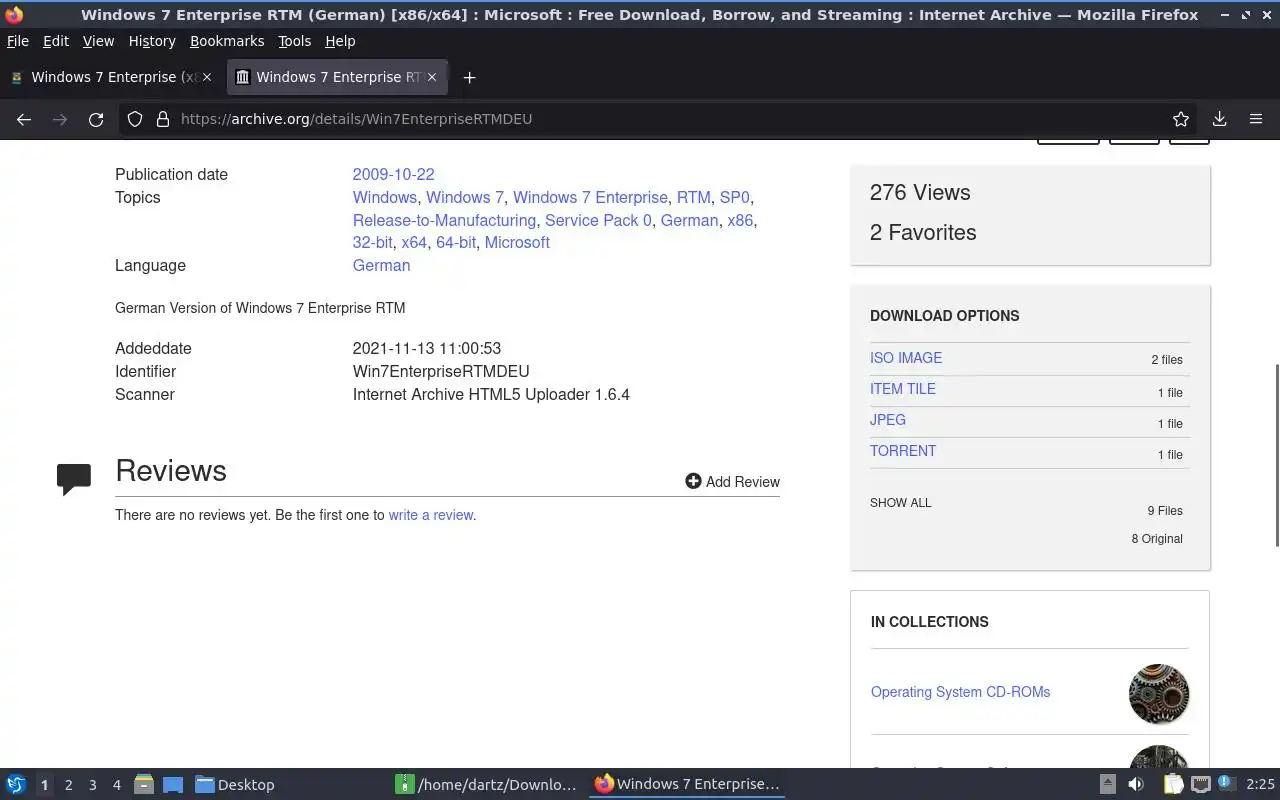Open the File menu
1280x800 pixels.
(x=18, y=41)
